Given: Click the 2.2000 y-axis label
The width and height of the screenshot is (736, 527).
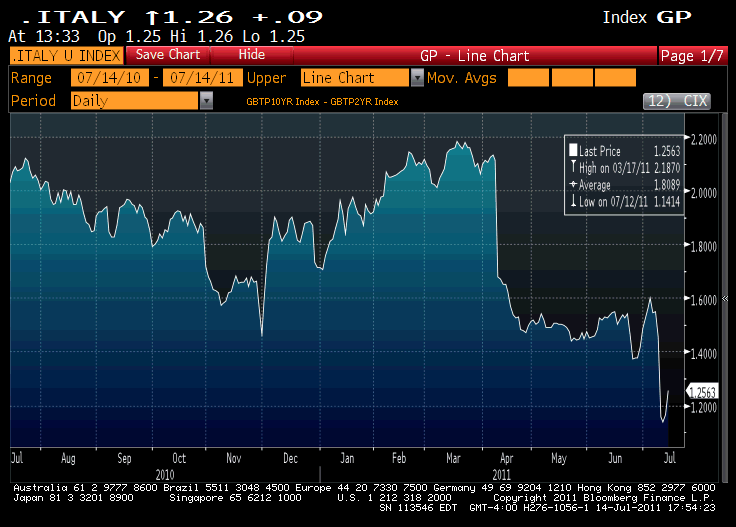Looking at the screenshot, I should click(703, 139).
